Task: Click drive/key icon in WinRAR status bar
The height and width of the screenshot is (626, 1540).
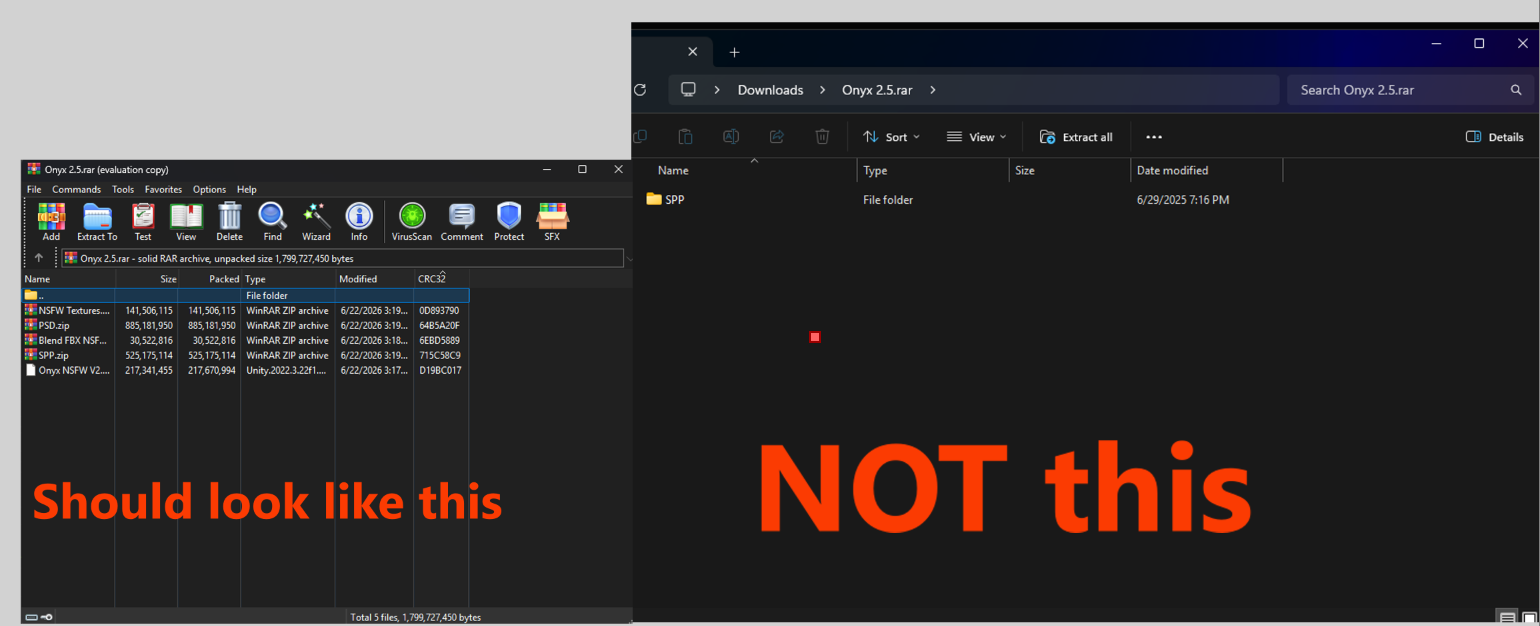Action: pos(39,617)
